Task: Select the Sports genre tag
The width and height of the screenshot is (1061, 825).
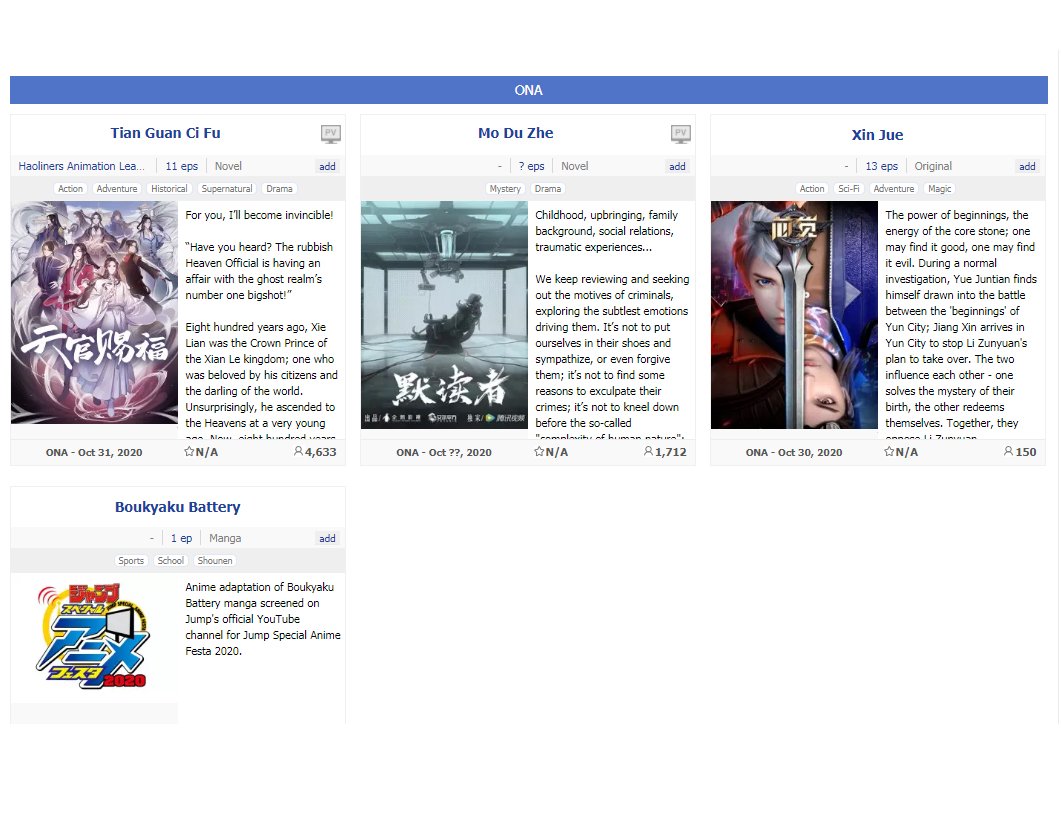Action: (131, 561)
